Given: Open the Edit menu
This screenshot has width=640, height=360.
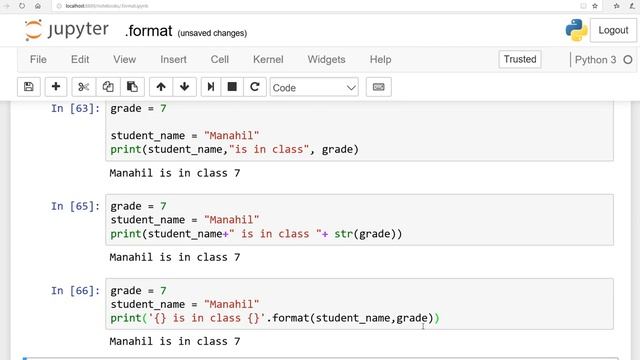Looking at the screenshot, I should [x=80, y=60].
